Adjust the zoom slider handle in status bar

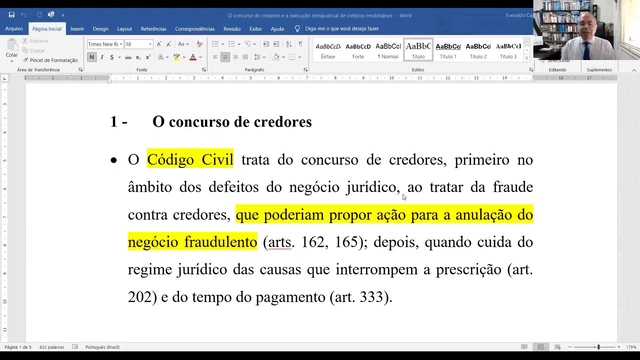point(598,347)
